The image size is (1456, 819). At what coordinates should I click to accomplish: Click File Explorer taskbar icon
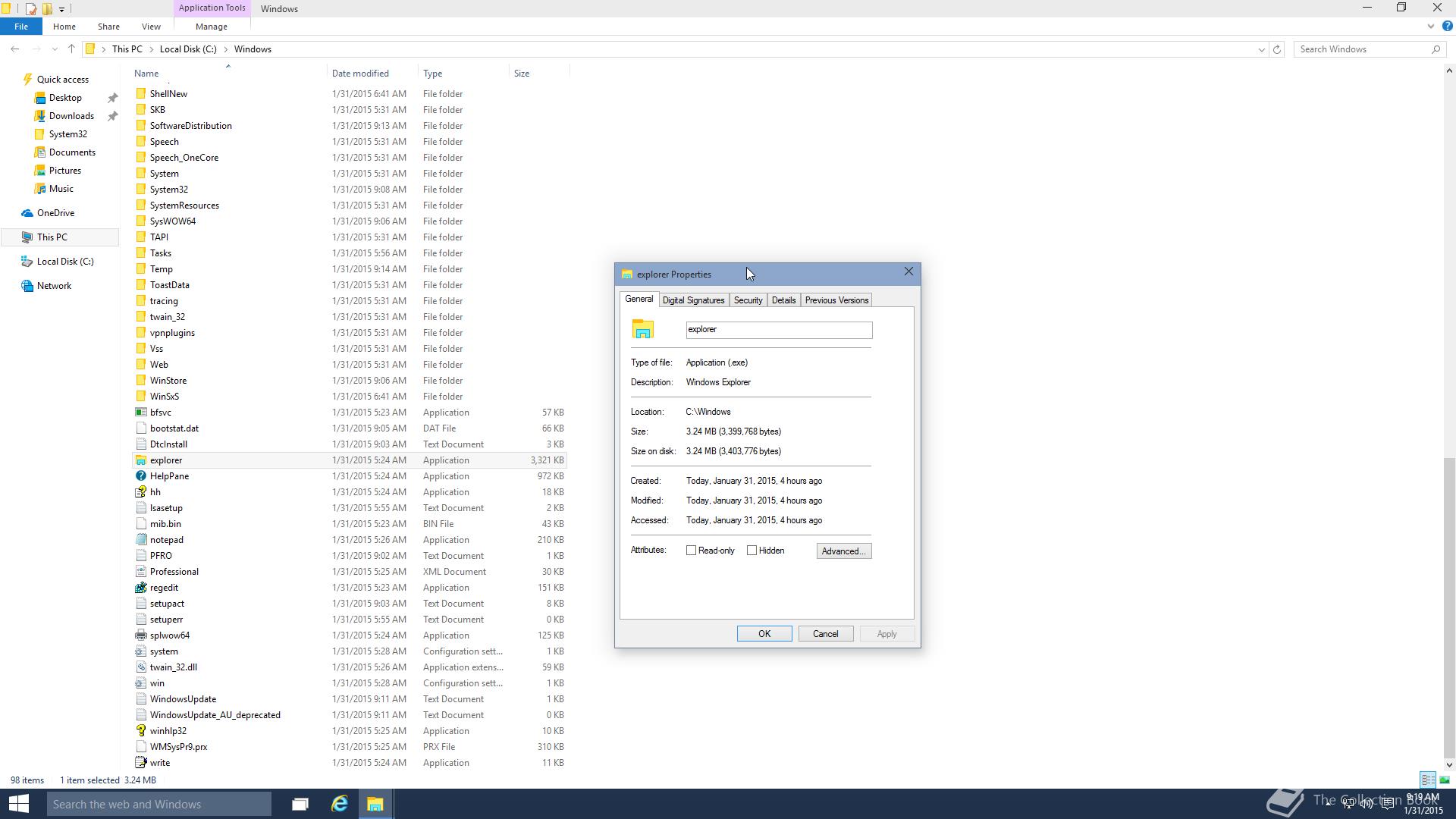click(x=375, y=804)
